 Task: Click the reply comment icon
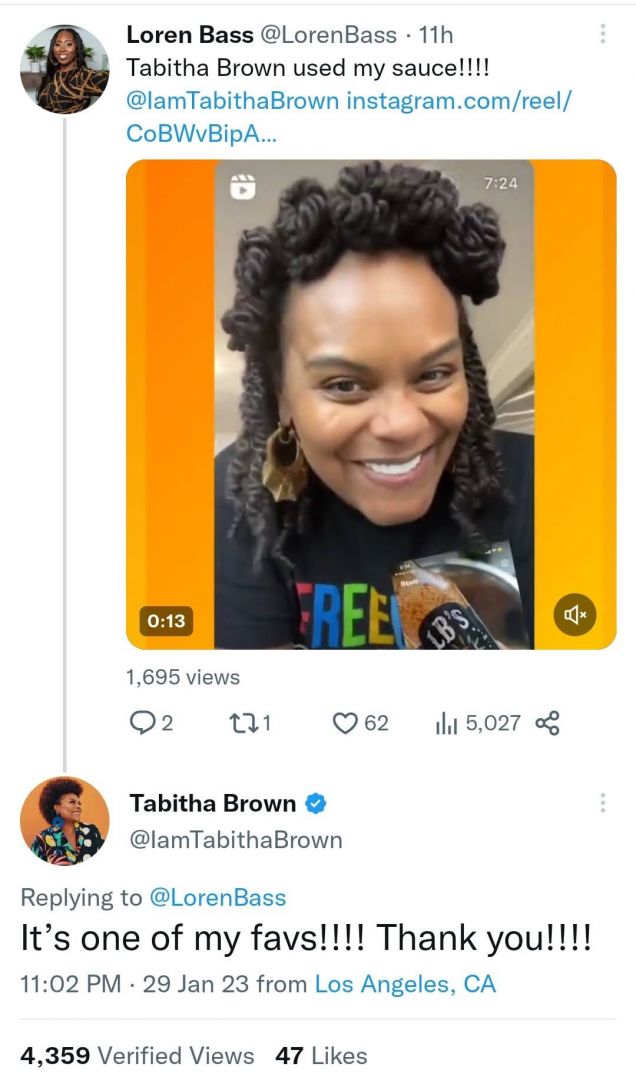click(x=141, y=723)
